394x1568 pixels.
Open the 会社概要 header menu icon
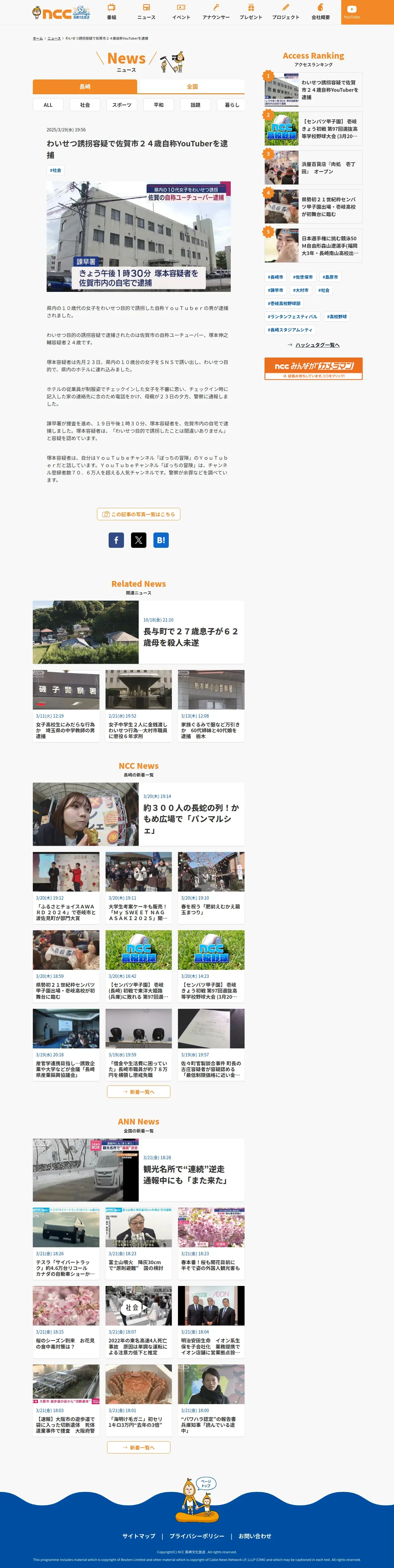point(320,12)
